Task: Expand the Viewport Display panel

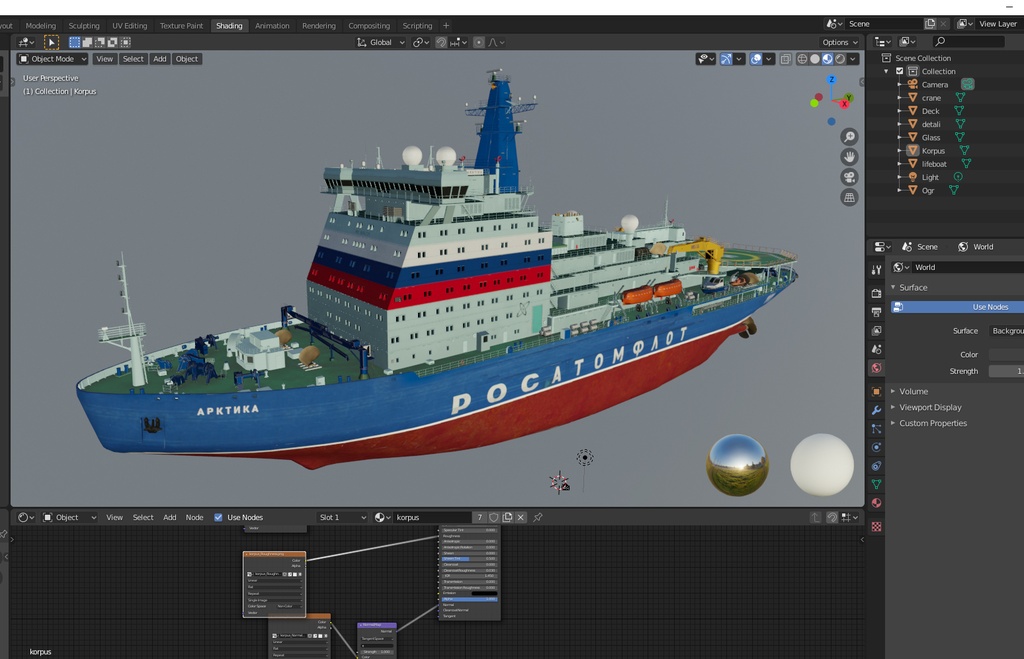Action: pyautogui.click(x=893, y=407)
